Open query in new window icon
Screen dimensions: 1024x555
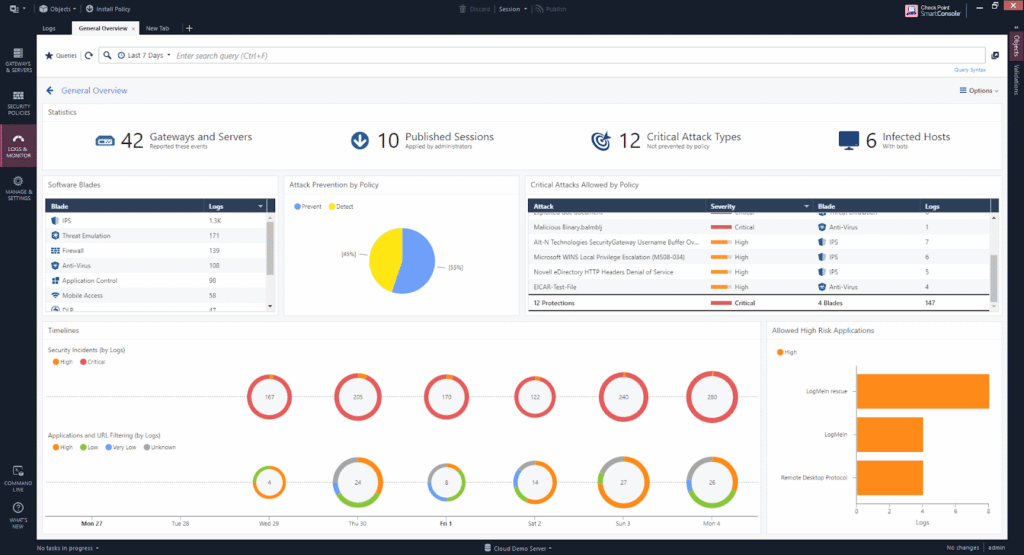(x=995, y=56)
